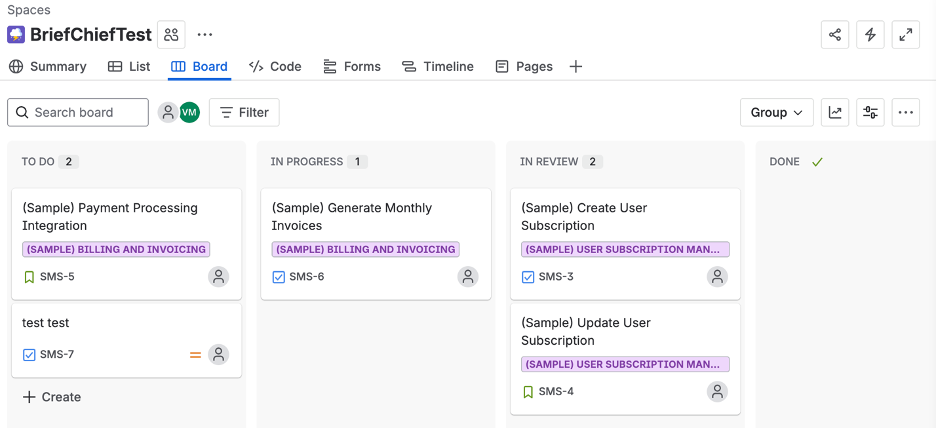
Task: Open the Summary tab
Action: 48,67
